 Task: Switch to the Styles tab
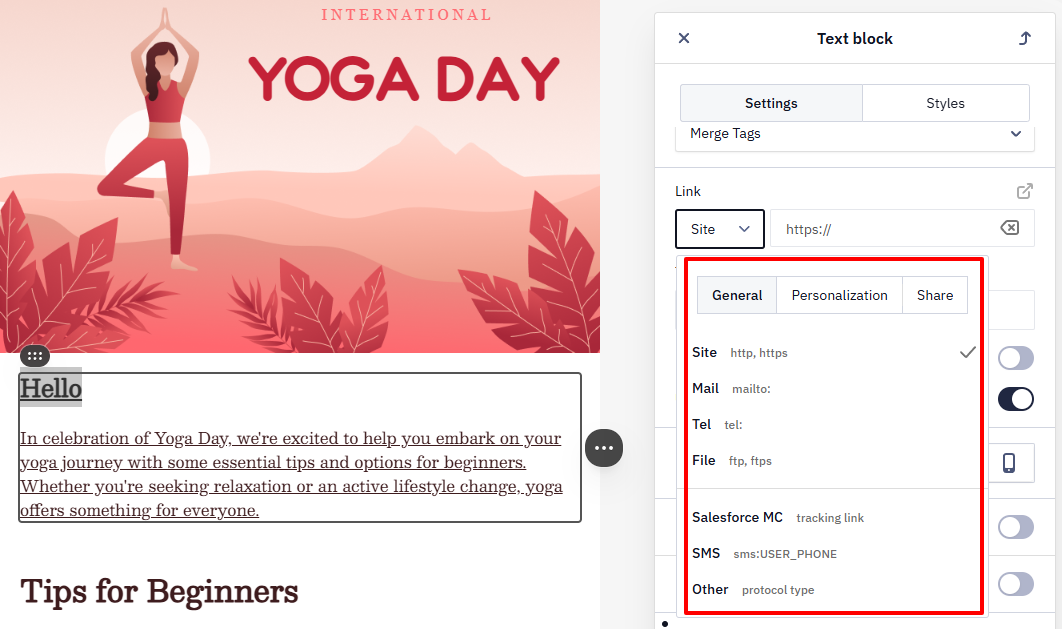946,103
